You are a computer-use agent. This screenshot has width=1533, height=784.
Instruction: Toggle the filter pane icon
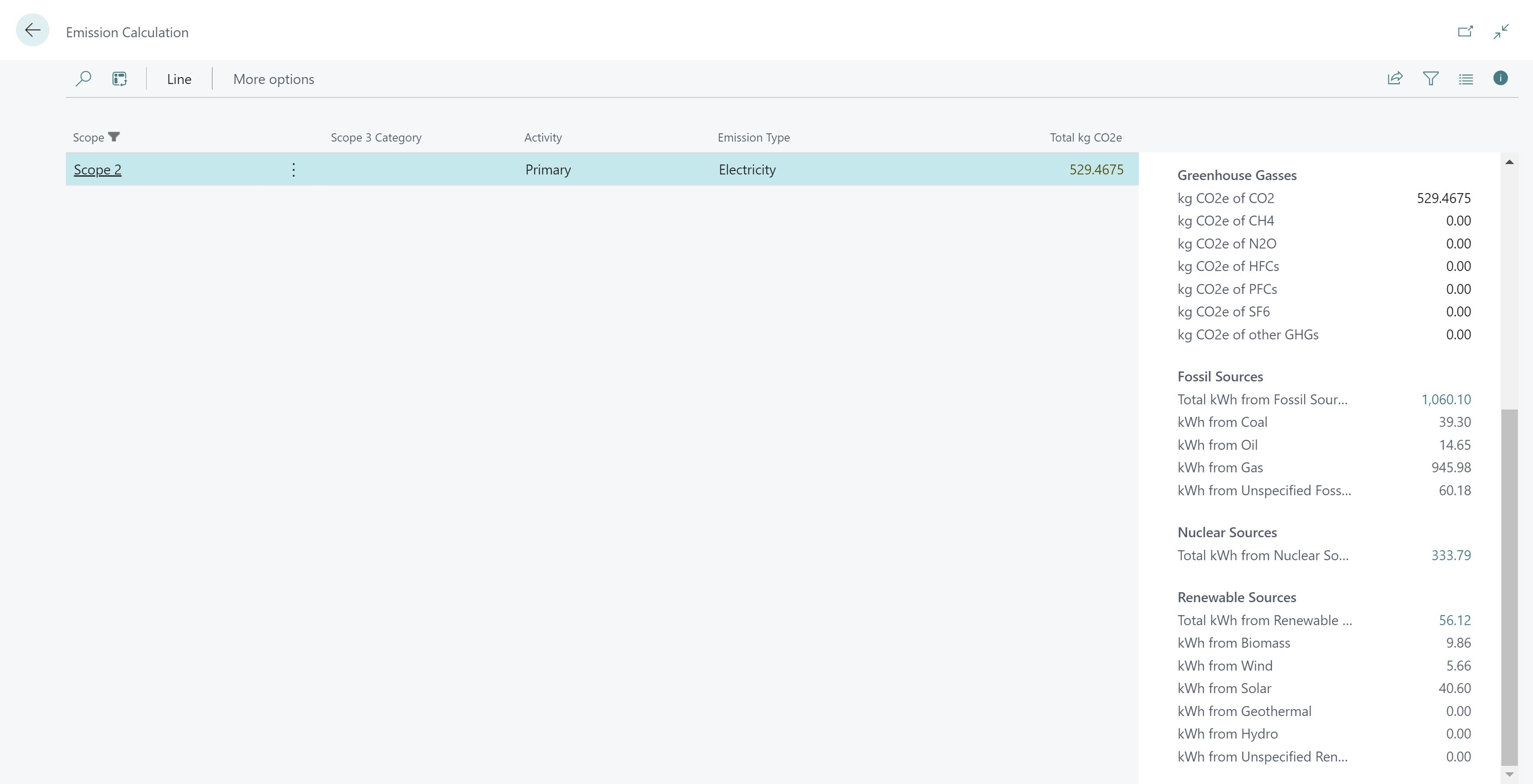coord(1431,78)
